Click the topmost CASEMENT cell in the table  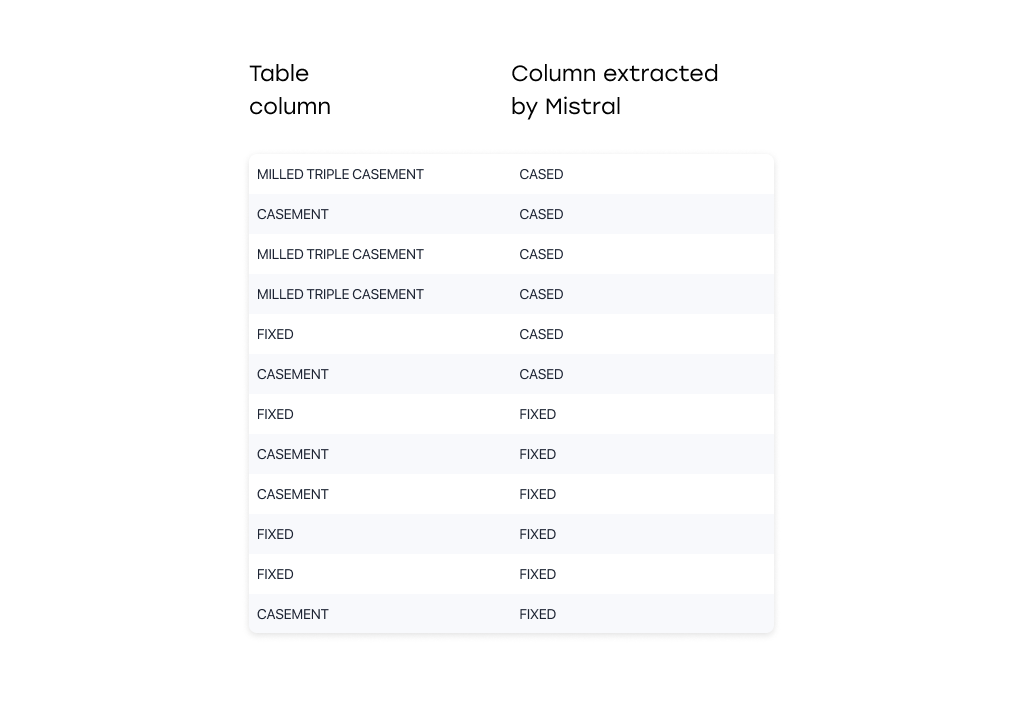(x=293, y=214)
